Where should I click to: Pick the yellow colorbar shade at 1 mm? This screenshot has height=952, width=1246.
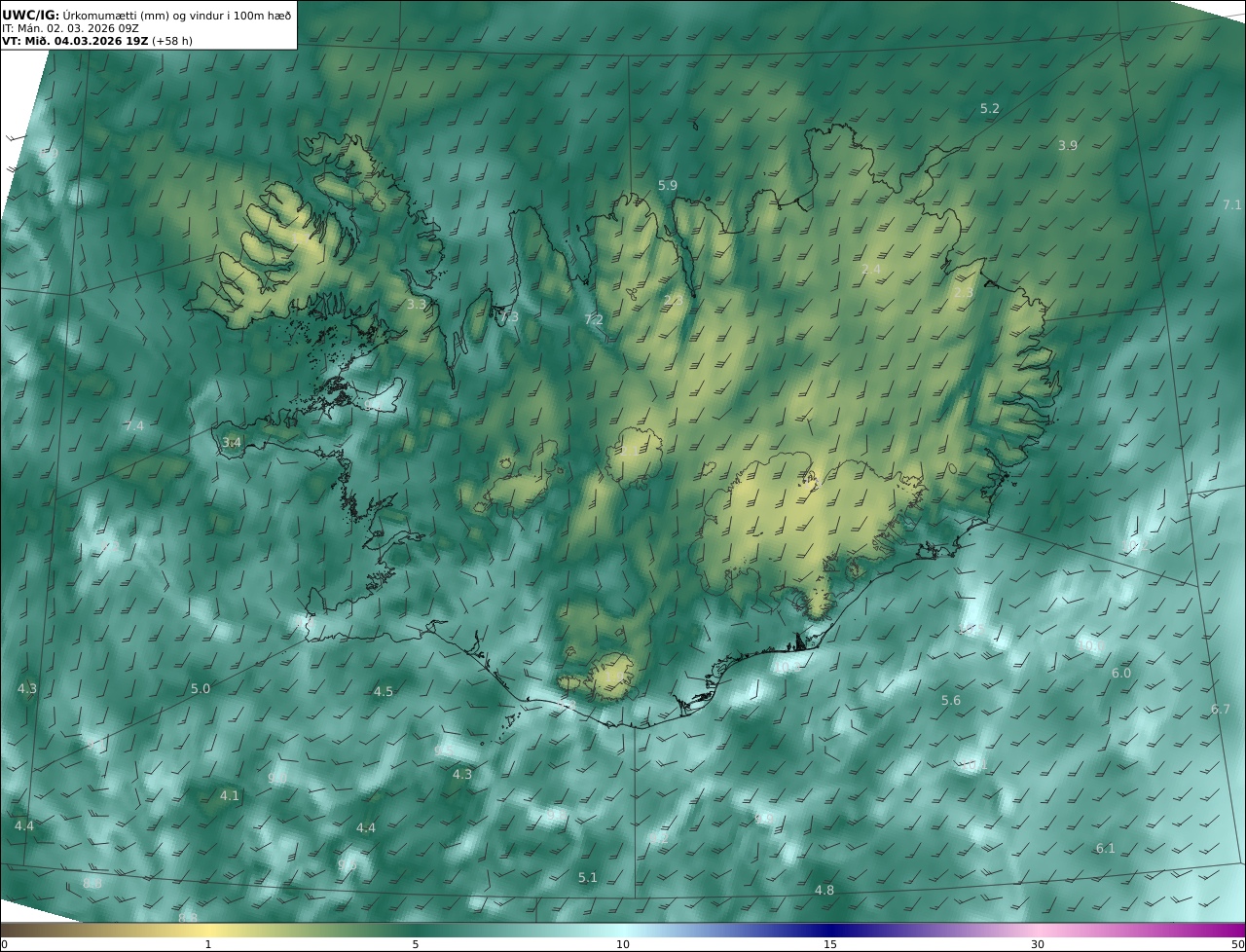click(208, 930)
